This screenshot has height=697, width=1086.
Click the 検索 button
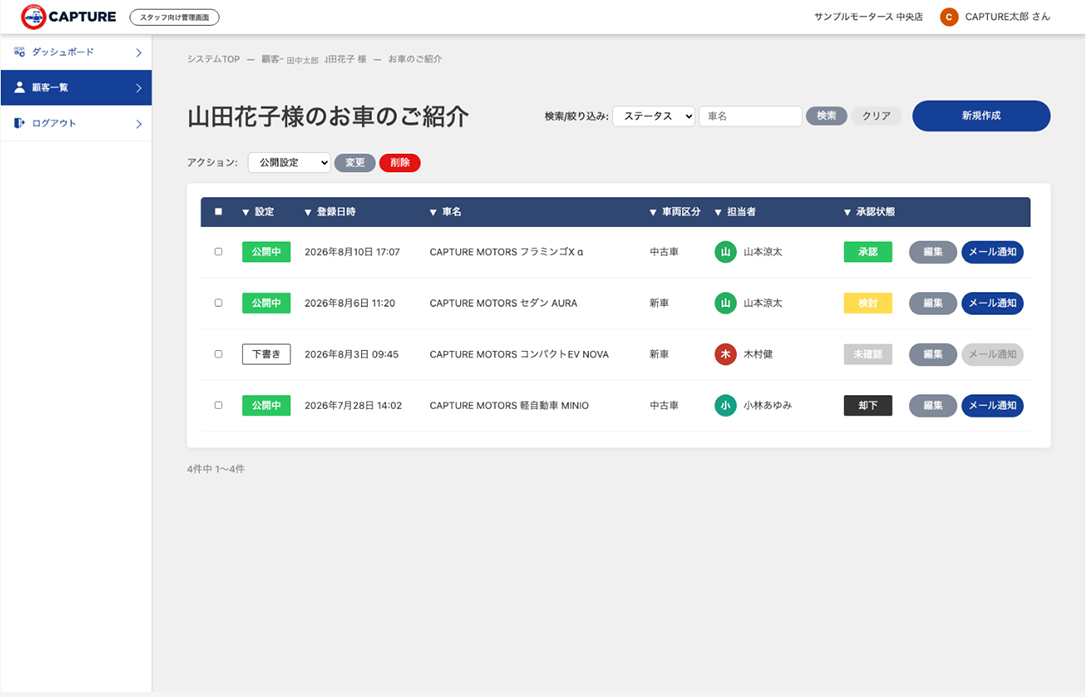[826, 116]
